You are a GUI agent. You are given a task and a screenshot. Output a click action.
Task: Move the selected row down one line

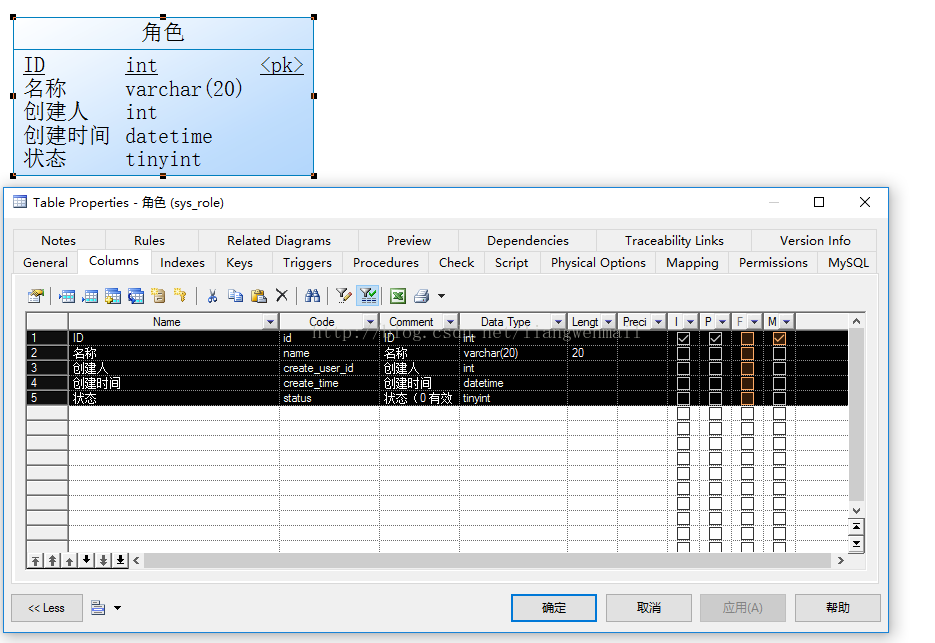point(86,560)
